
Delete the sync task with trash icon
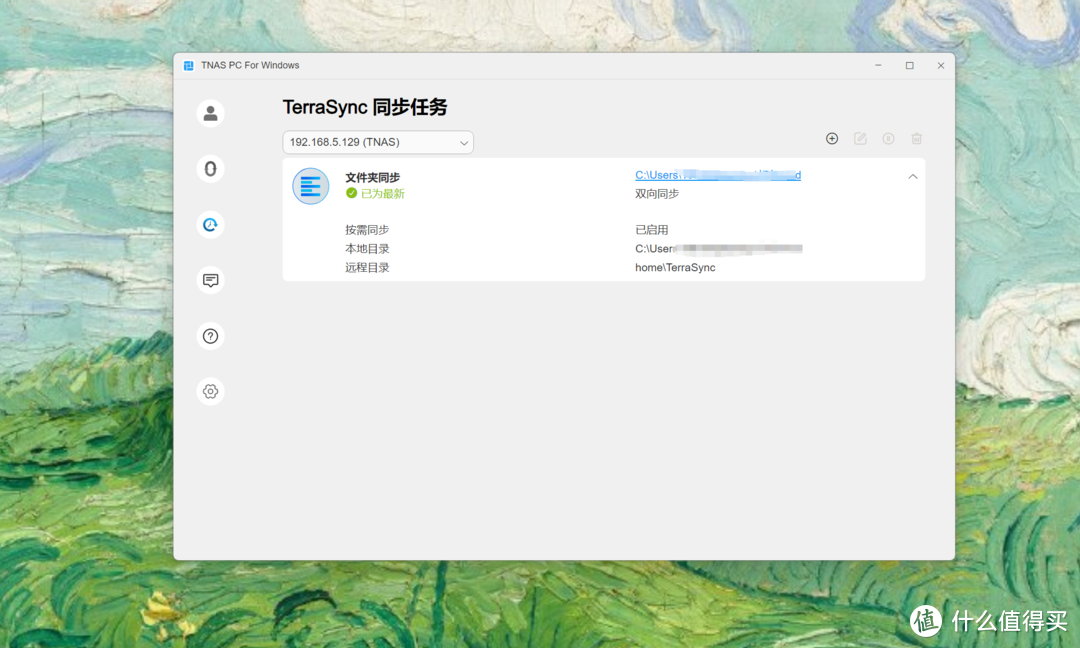(x=916, y=139)
